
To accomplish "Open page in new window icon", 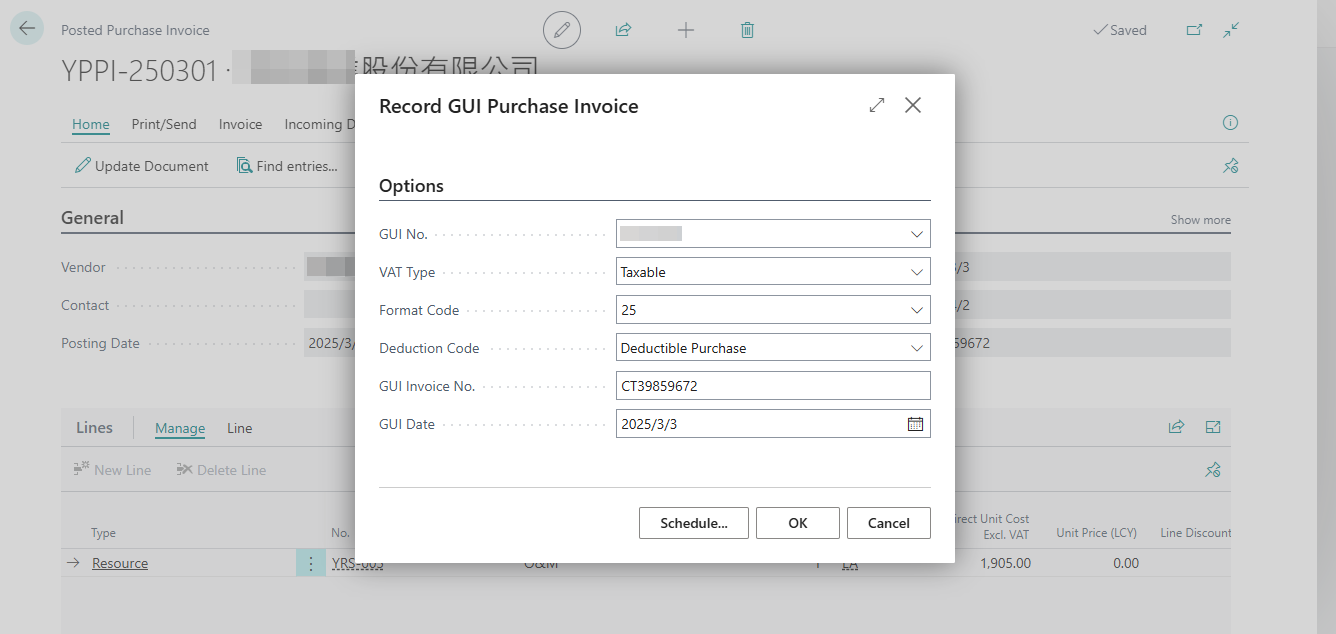I will [x=1194, y=30].
